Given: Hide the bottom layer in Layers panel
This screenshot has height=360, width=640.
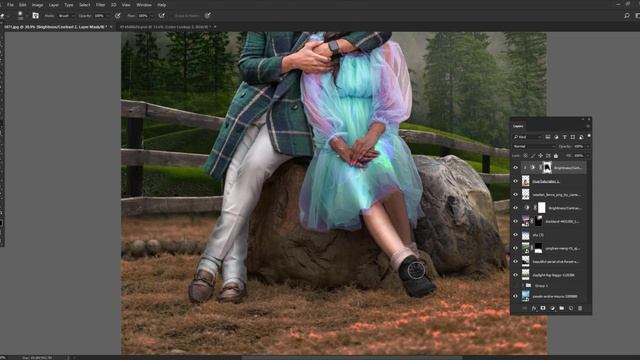Looking at the screenshot, I should click(x=516, y=296).
